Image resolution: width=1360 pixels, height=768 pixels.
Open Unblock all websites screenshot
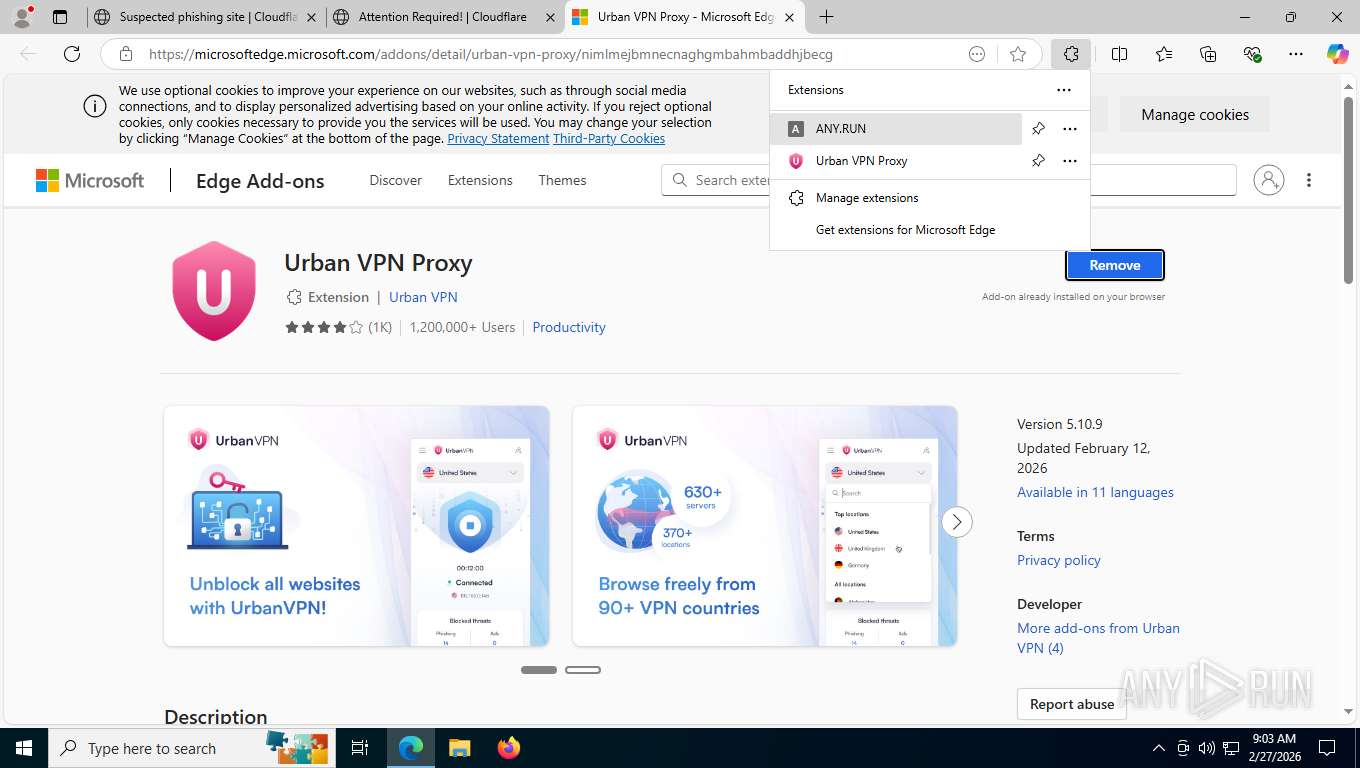357,526
